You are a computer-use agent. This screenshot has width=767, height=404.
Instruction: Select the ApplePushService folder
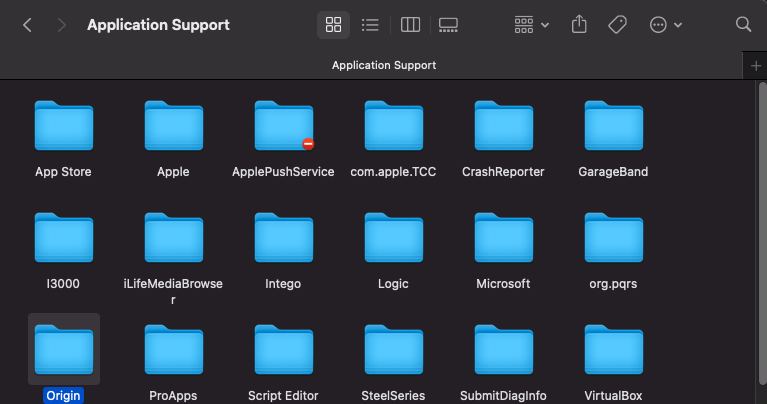283,128
